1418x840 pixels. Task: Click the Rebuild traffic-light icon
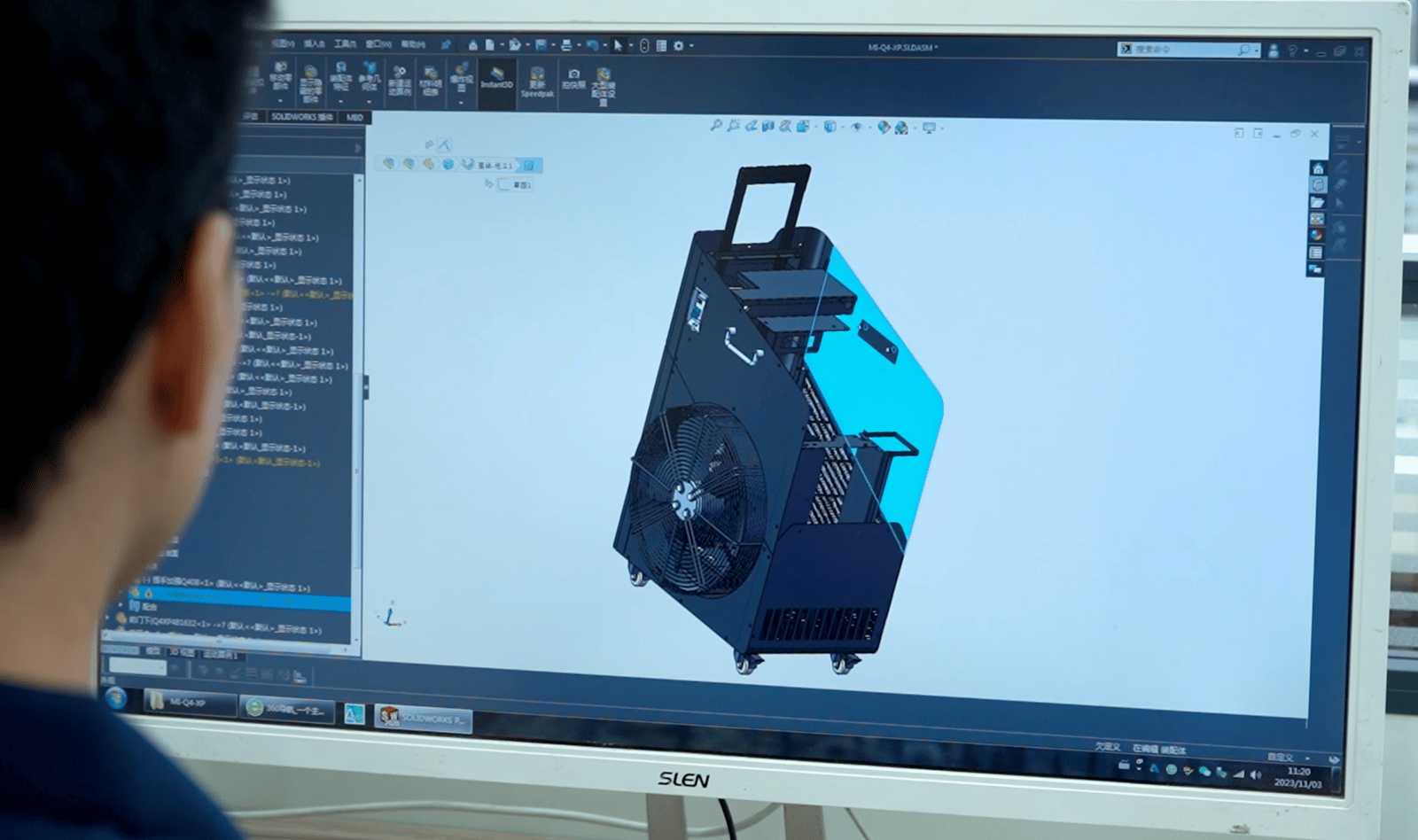pos(644,45)
